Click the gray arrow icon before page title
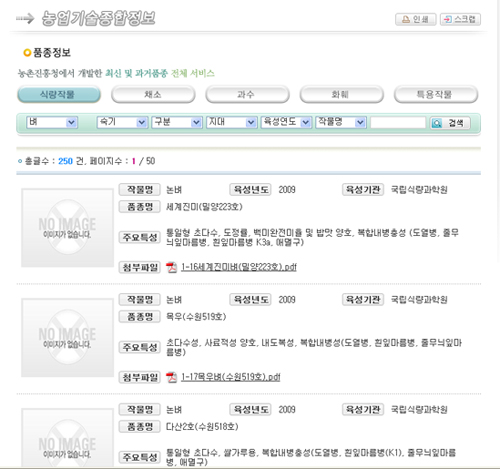Image resolution: width=500 pixels, height=469 pixels. click(x=25, y=19)
